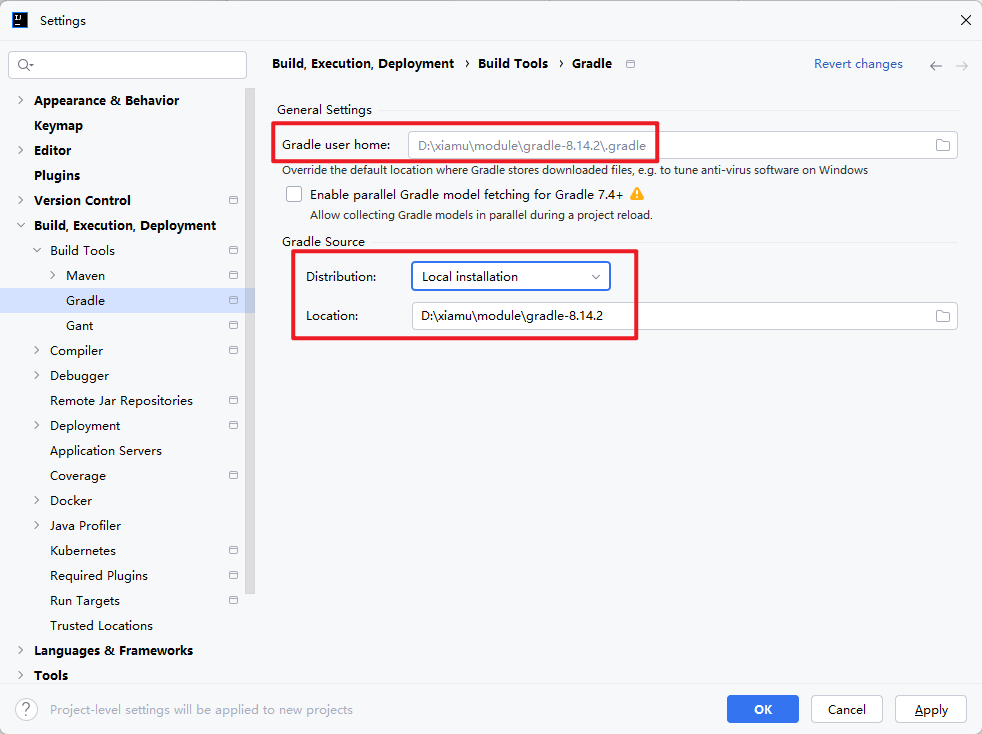Screen dimensions: 982x734
Task: Expand the Maven node
Action: pyautogui.click(x=53, y=276)
